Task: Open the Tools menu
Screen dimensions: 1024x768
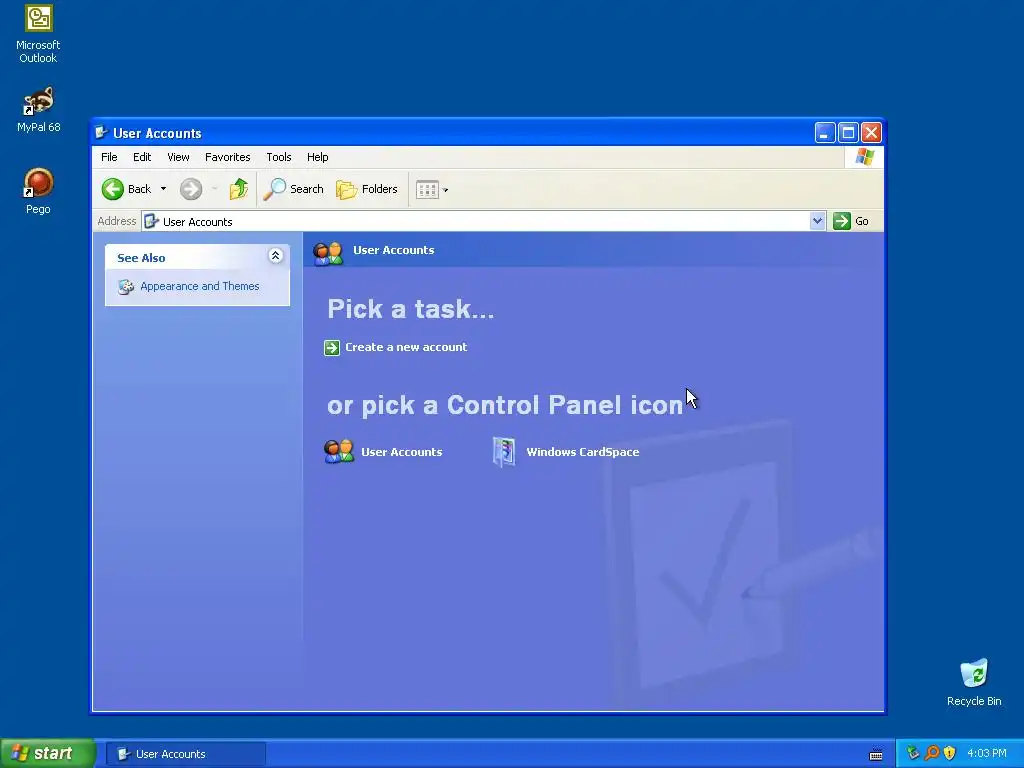Action: [279, 157]
